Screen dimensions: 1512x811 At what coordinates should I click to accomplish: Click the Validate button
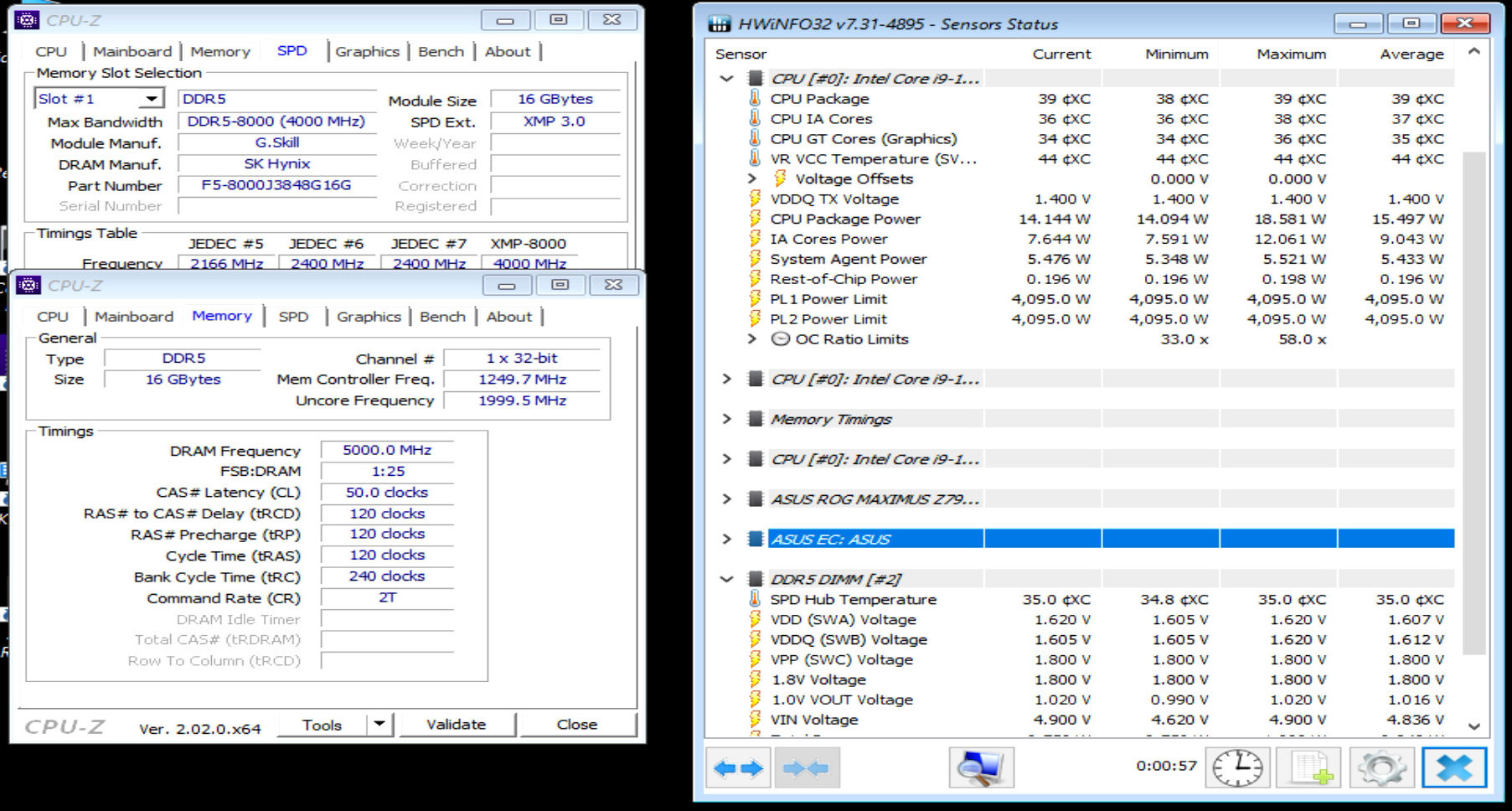coord(457,724)
